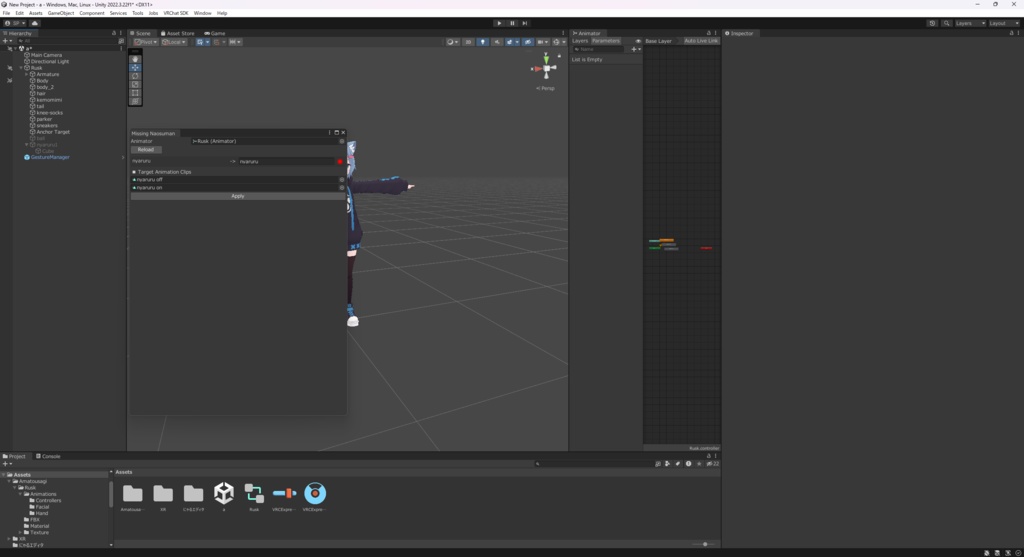Open Undo History icon in top toolbar
The image size is (1024, 557).
click(x=932, y=23)
